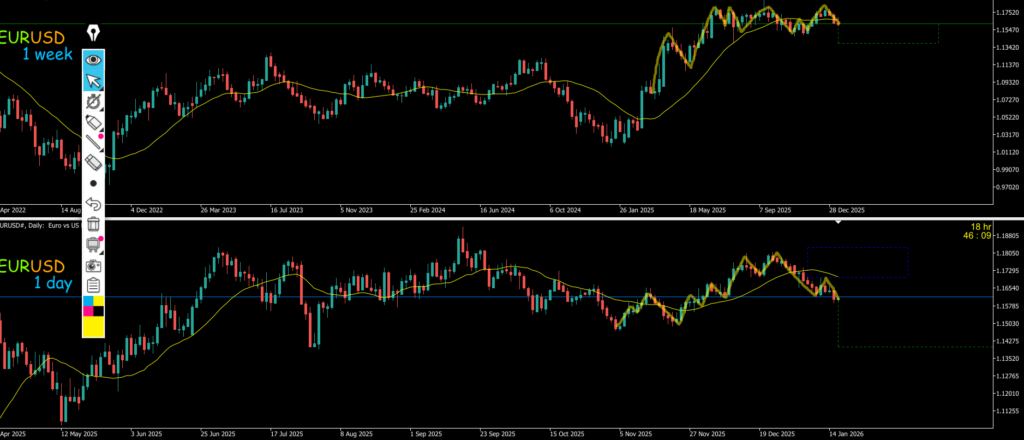Click the EURUSD 1 day chart label

click(x=32, y=275)
